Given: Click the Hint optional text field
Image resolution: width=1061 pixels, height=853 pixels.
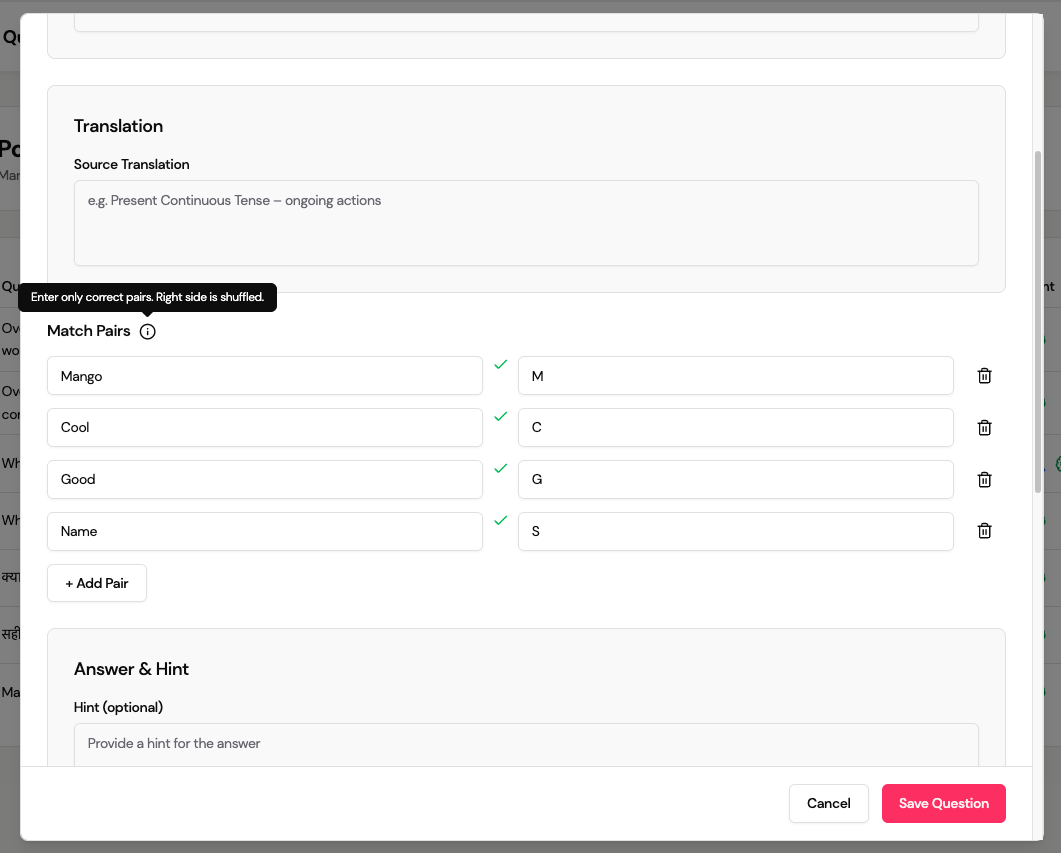Looking at the screenshot, I should 526,744.
